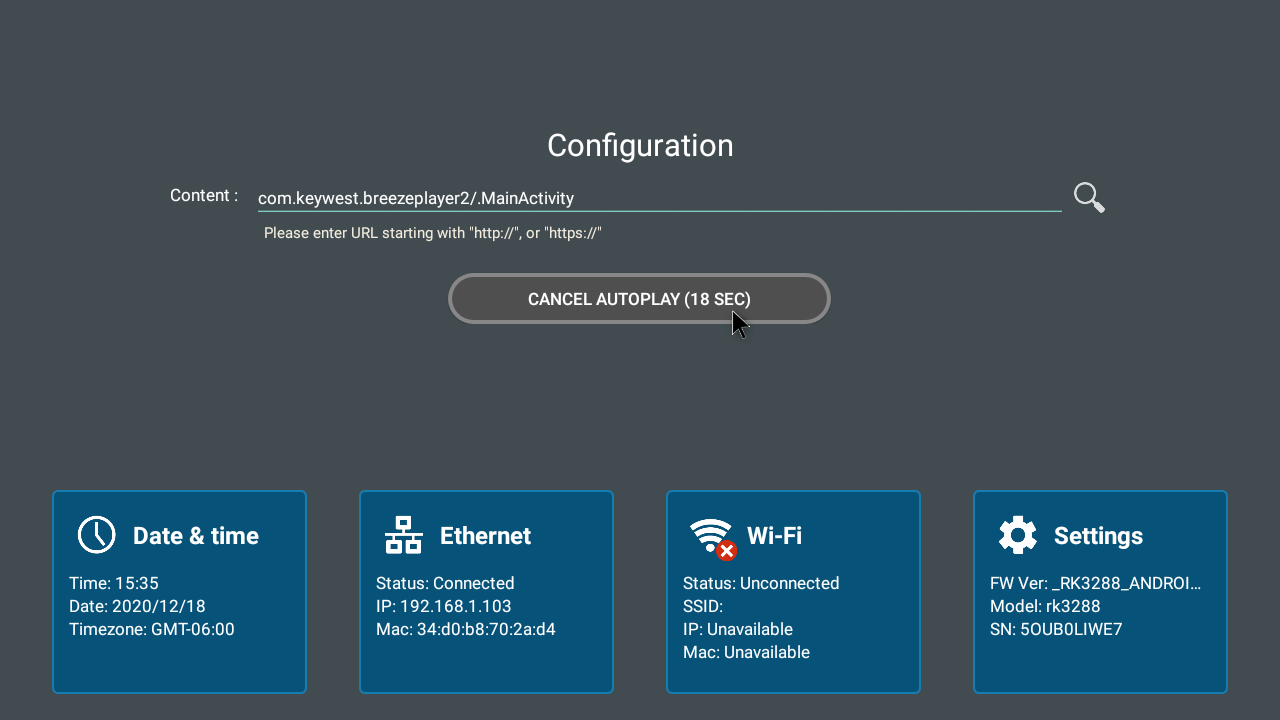Click the Content input field

pos(659,198)
